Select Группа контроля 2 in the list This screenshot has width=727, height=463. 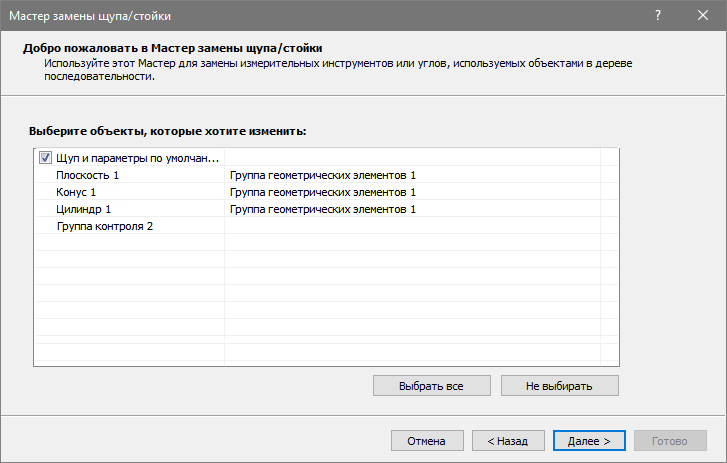point(105,226)
